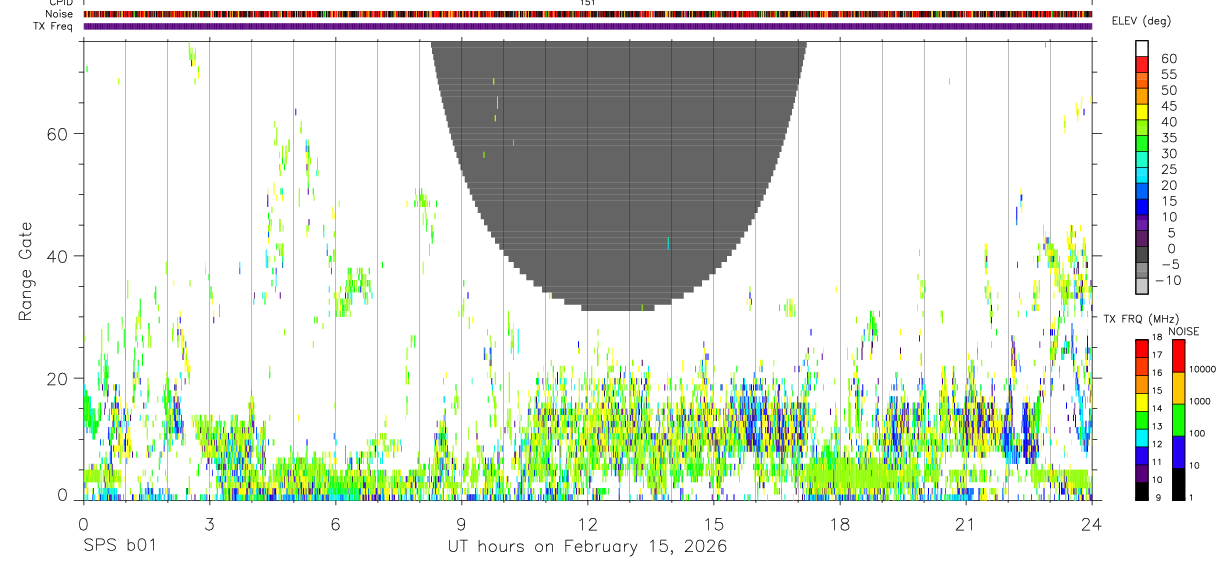Click the "13" label on the TX FRQ bar
Image resolution: width=1228 pixels, height=567 pixels.
(x=1157, y=426)
